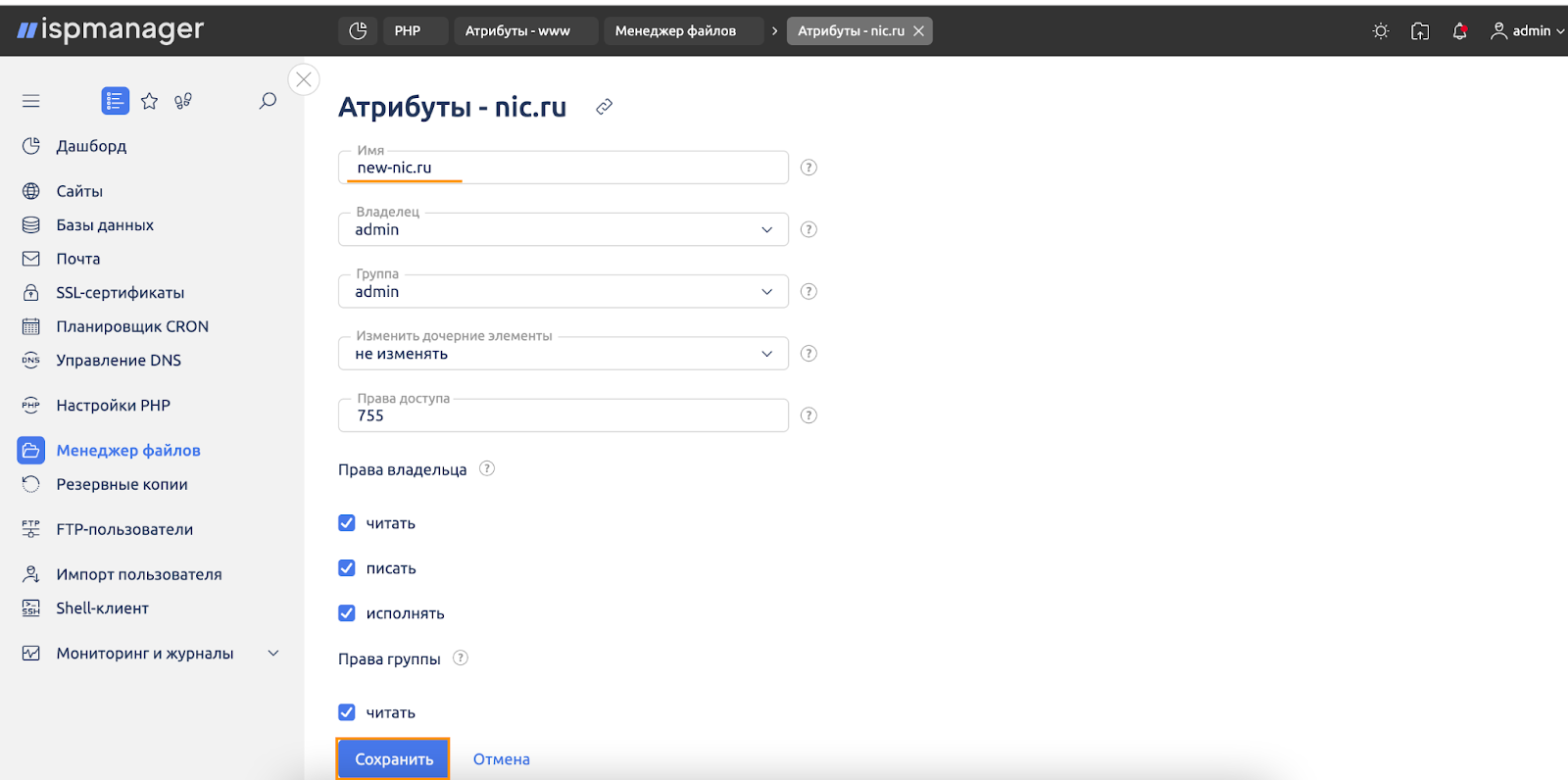Go to Сайты section
The height and width of the screenshot is (780, 1568).
click(x=79, y=191)
